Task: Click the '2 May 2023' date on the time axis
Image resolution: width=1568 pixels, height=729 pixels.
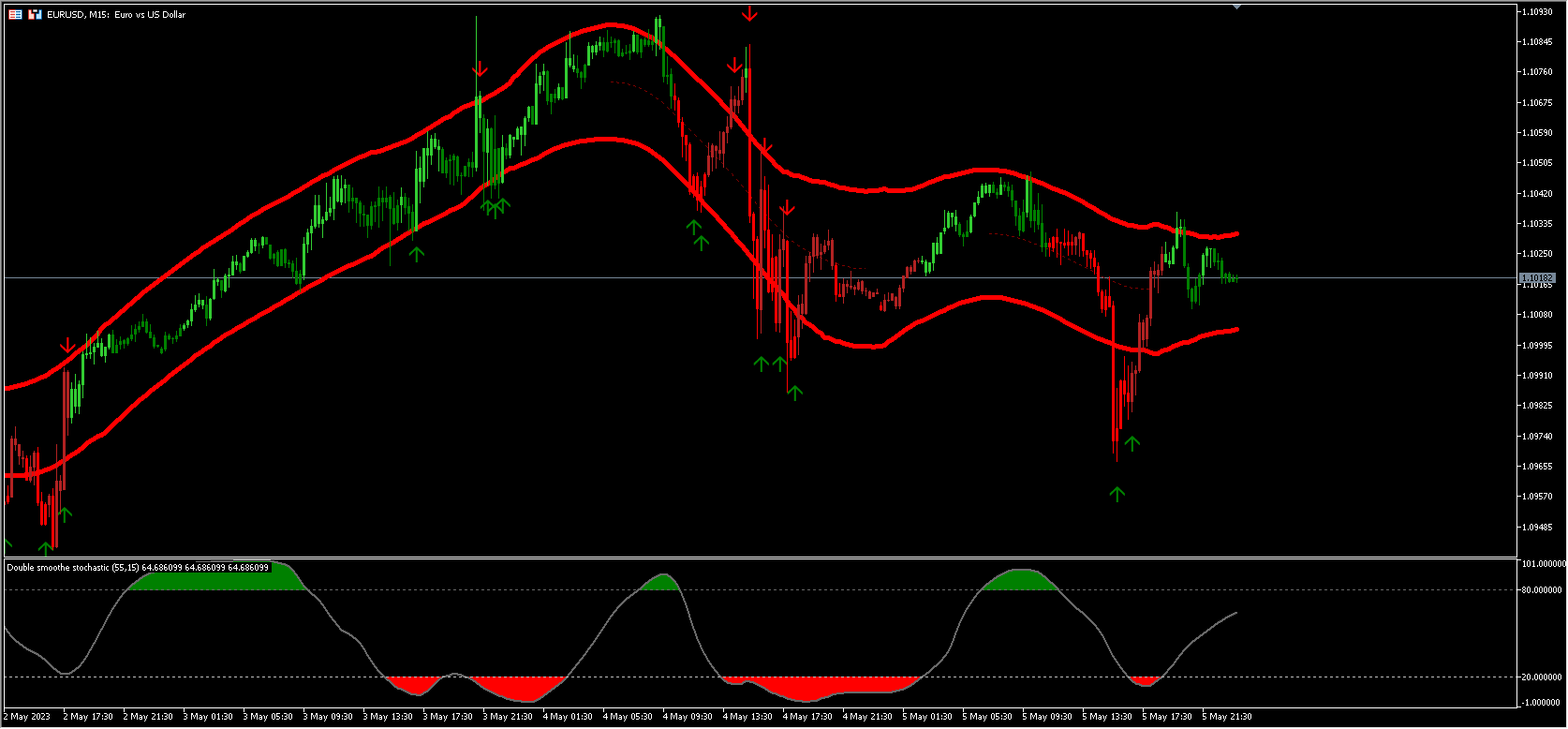Action: point(27,717)
